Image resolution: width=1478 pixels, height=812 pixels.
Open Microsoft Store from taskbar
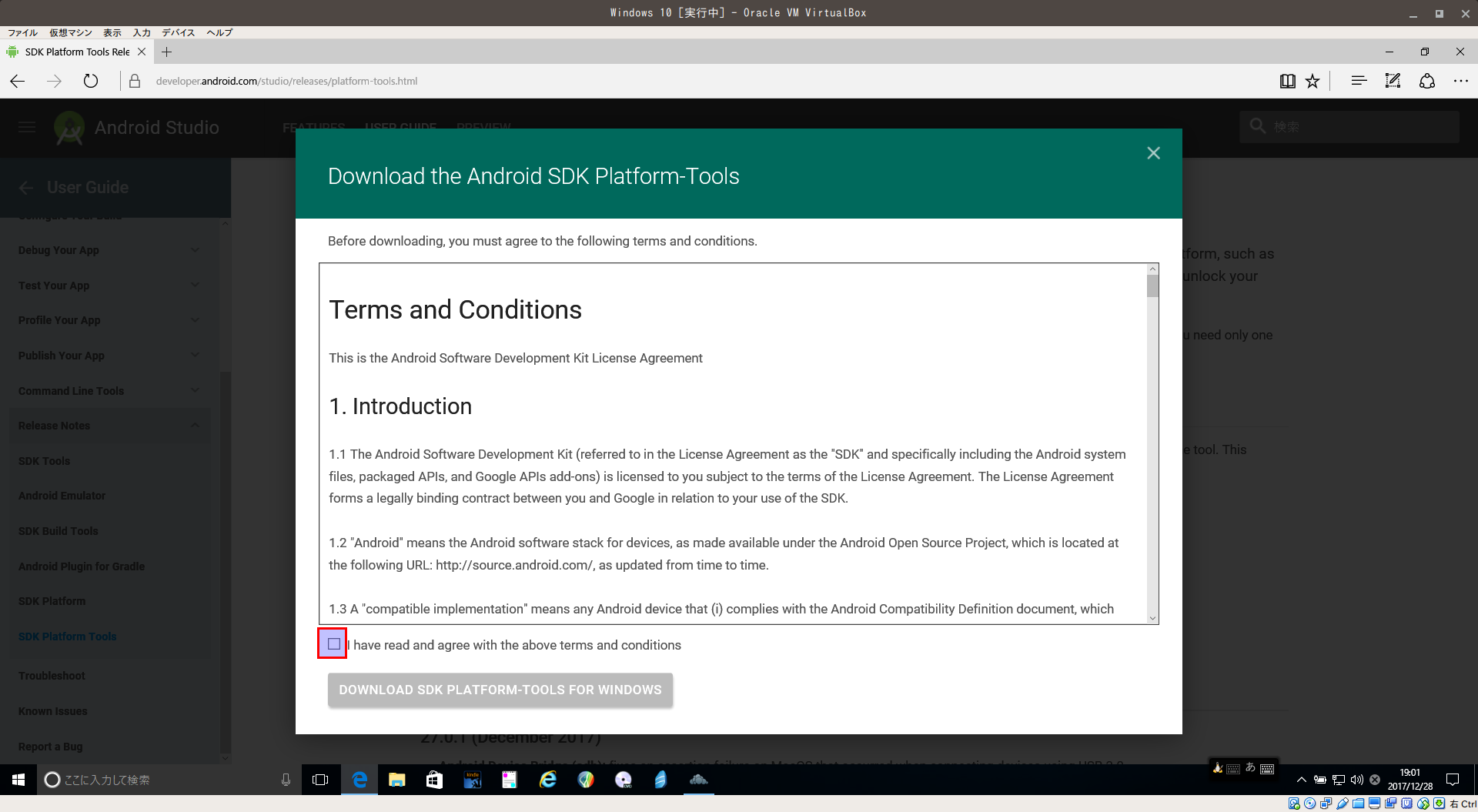click(434, 780)
